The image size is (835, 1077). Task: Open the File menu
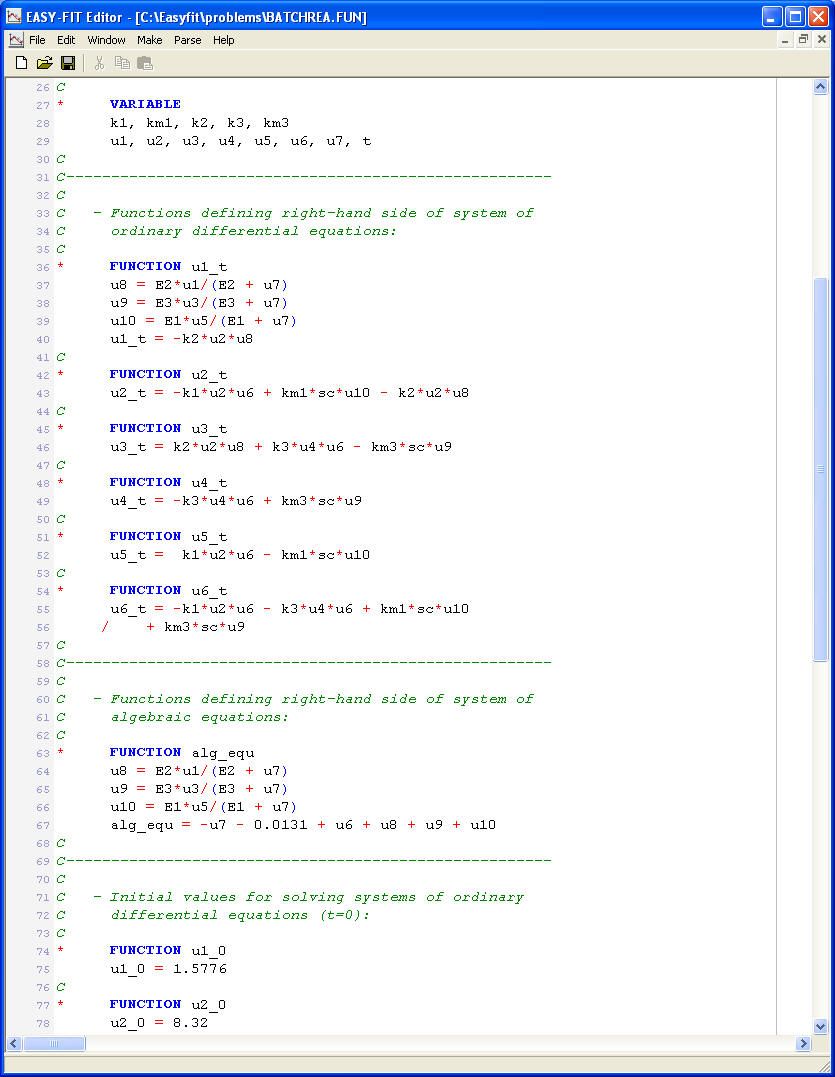37,40
